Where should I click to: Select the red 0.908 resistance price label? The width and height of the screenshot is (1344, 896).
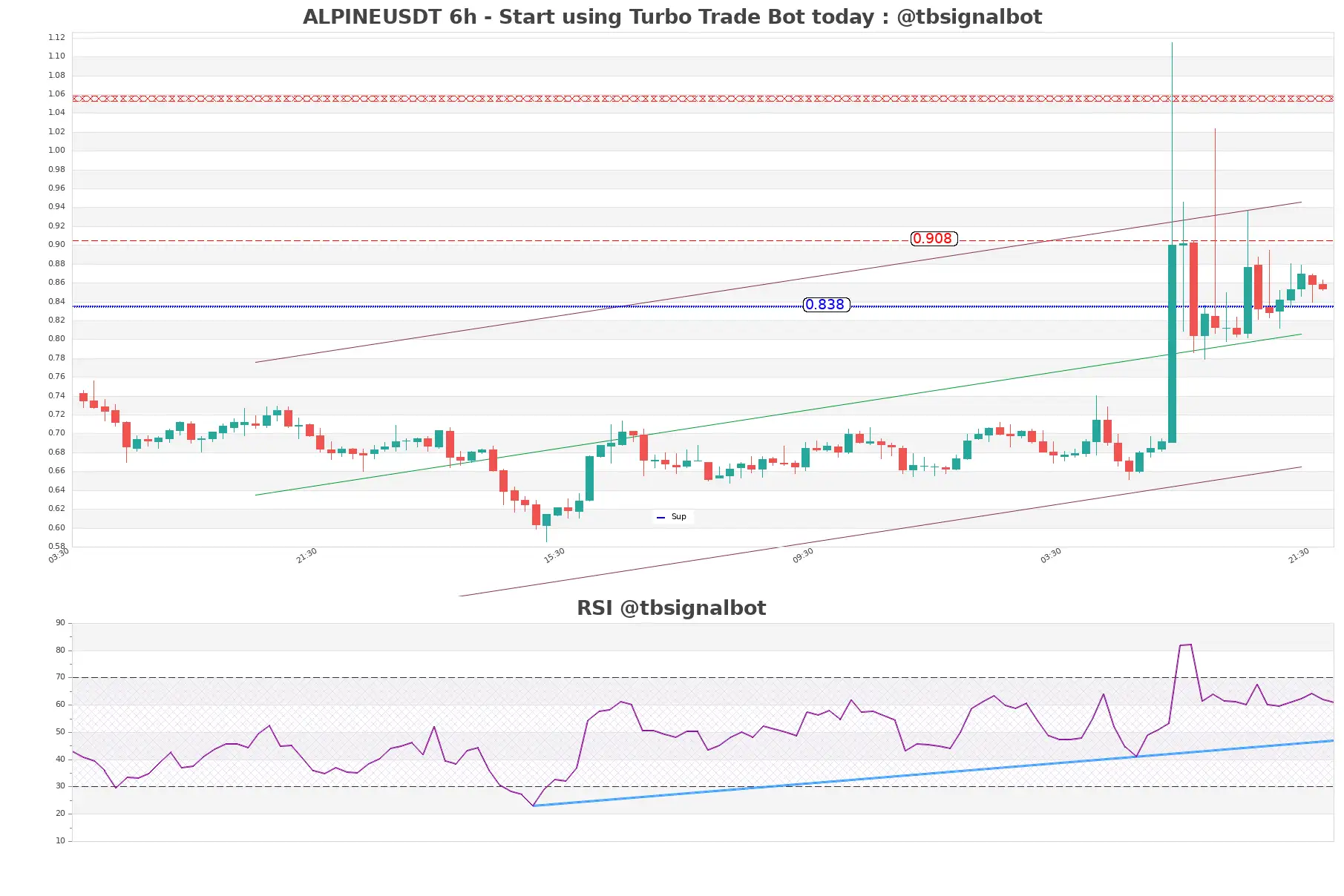point(934,239)
